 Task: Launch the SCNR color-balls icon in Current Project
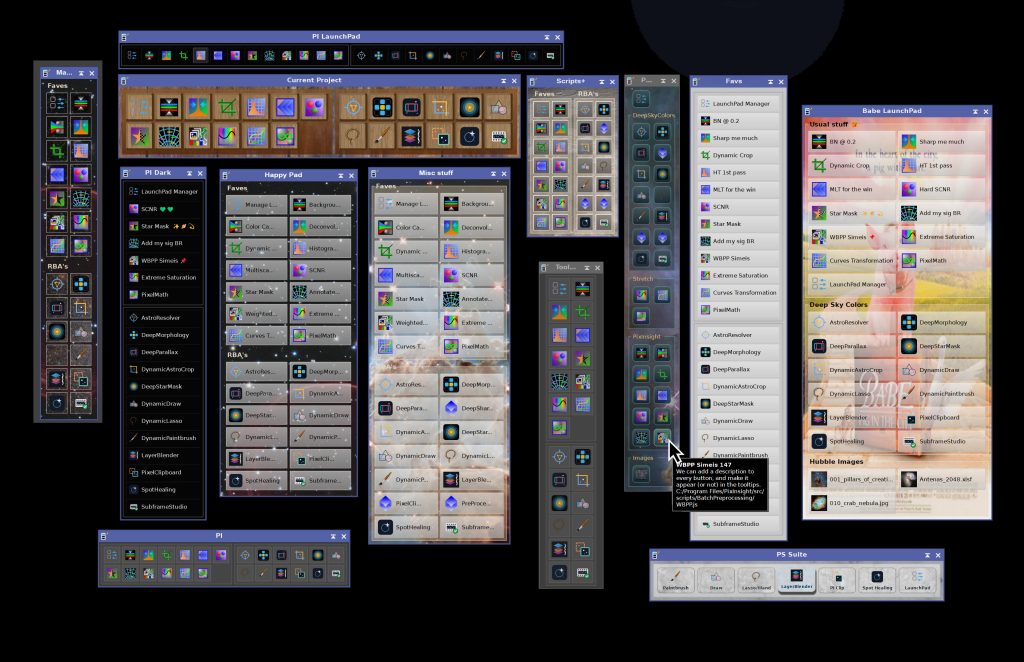pos(314,107)
